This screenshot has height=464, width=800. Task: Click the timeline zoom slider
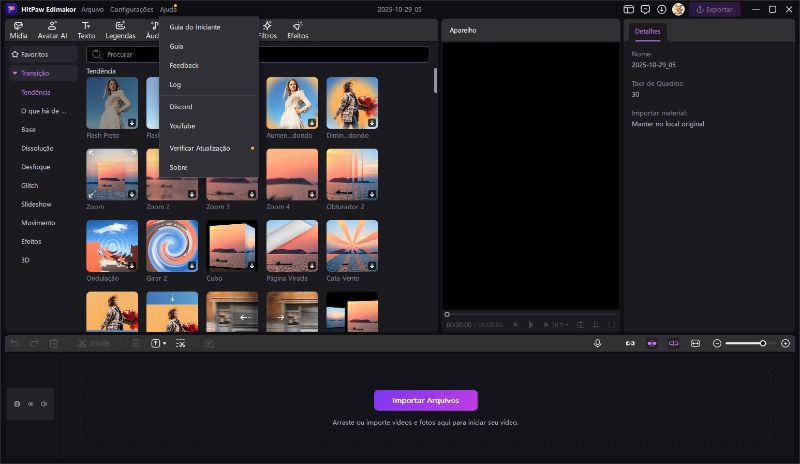745,343
